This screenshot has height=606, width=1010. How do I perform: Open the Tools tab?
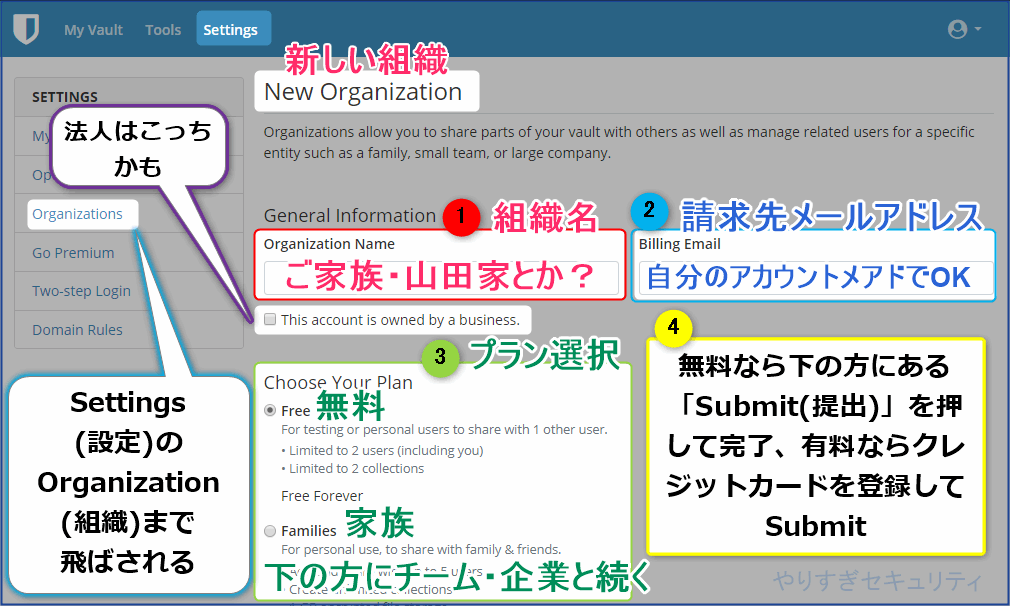point(163,30)
